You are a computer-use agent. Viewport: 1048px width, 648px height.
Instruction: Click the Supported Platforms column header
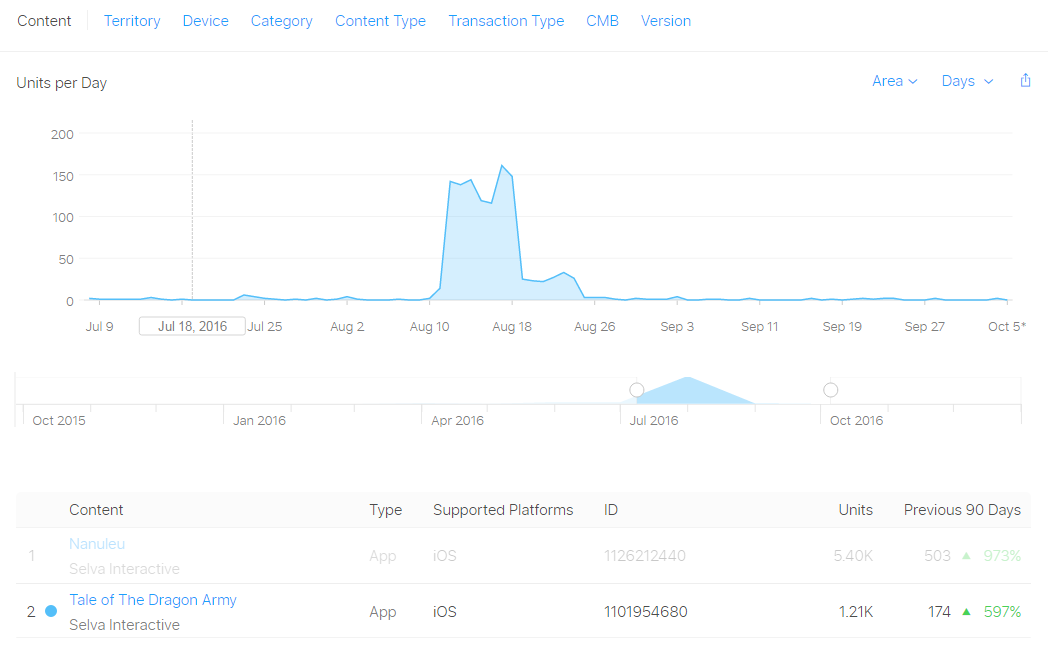[503, 510]
